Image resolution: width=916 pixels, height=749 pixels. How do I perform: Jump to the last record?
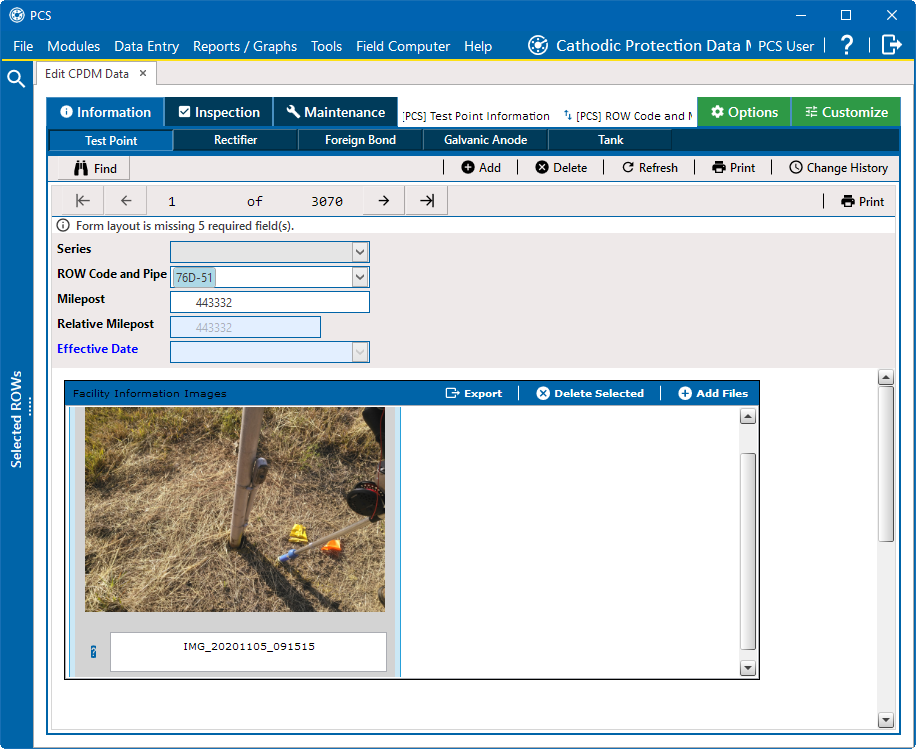427,201
